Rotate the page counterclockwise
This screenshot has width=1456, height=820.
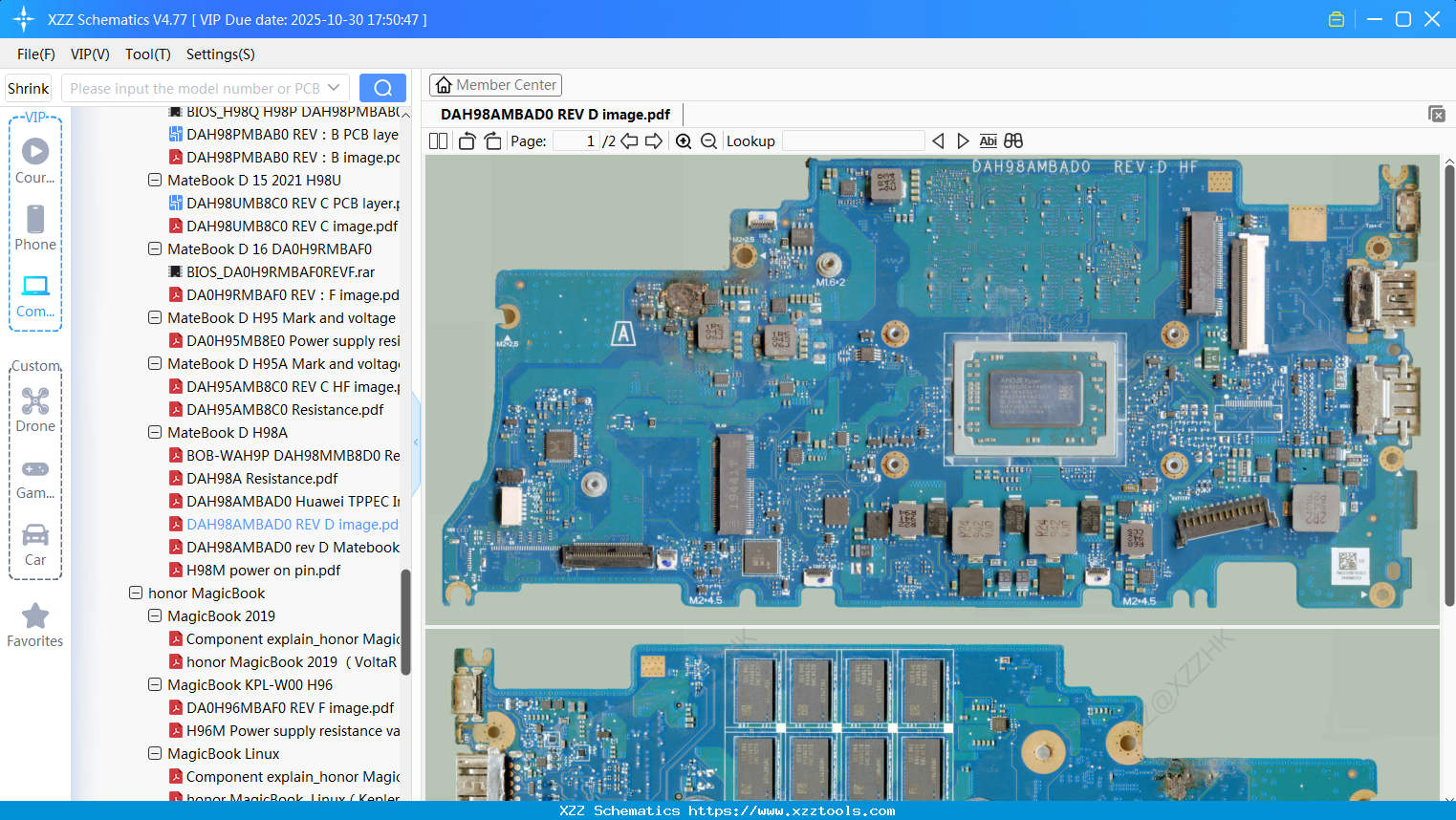(x=467, y=141)
